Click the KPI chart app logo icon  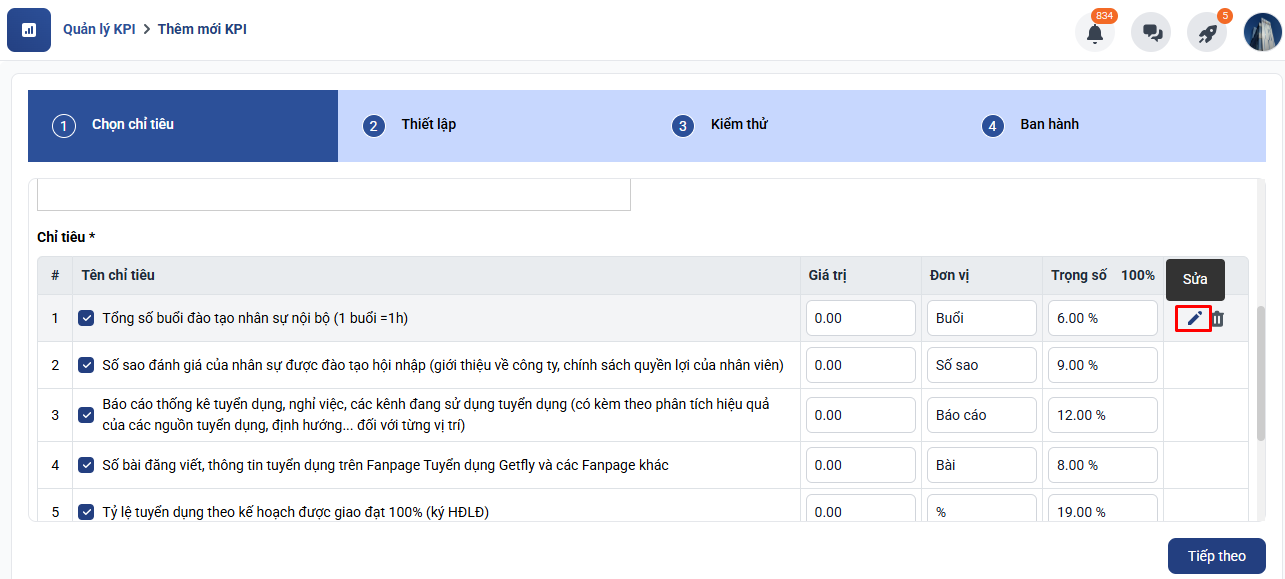(29, 30)
